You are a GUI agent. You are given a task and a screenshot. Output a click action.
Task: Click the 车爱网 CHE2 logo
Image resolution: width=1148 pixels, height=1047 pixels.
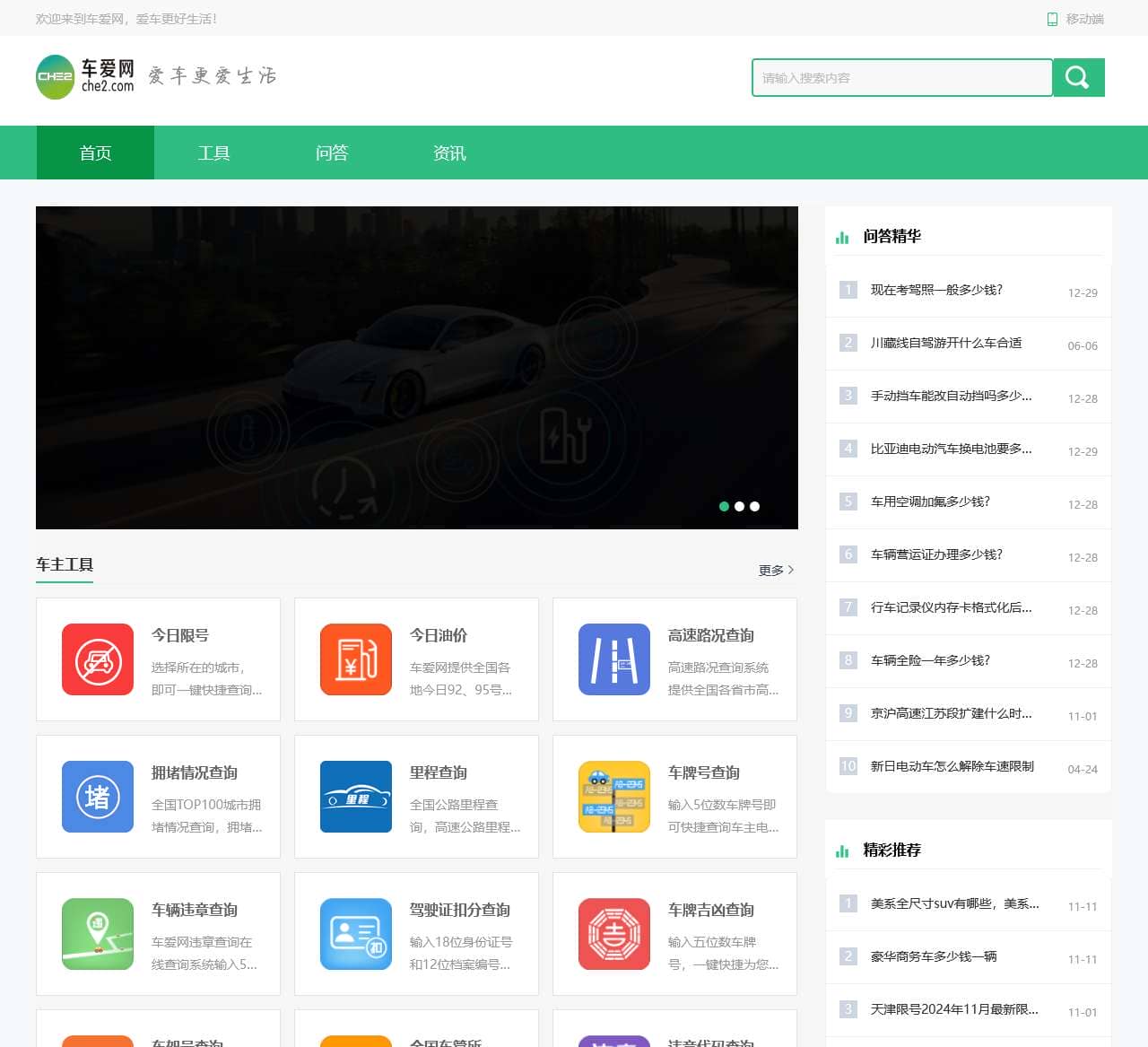[85, 77]
